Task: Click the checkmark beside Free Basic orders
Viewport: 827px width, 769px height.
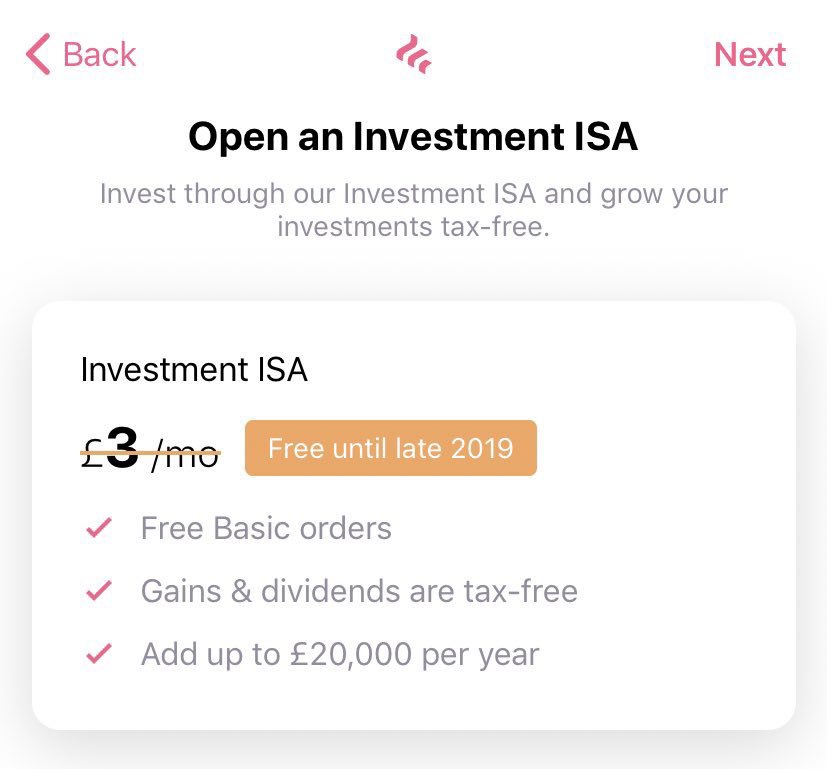Action: pyautogui.click(x=99, y=527)
